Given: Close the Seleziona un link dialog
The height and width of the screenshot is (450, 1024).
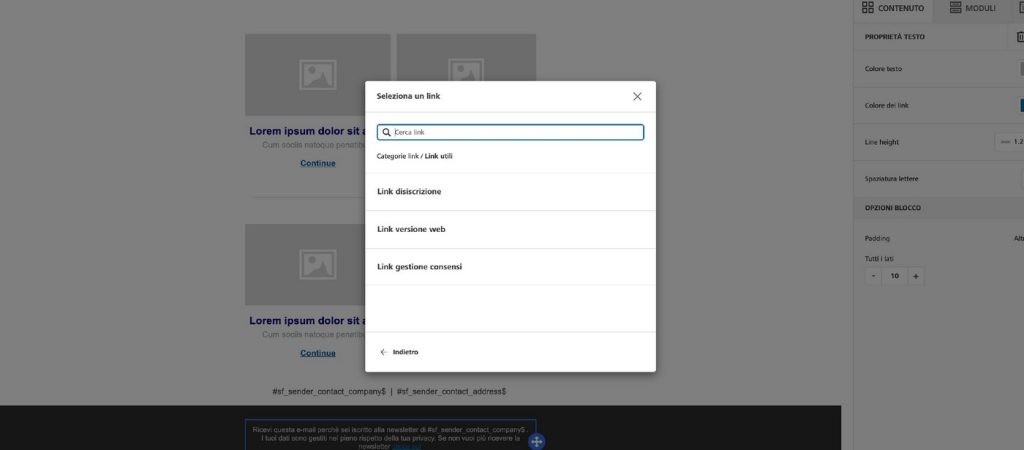Looking at the screenshot, I should 637,97.
